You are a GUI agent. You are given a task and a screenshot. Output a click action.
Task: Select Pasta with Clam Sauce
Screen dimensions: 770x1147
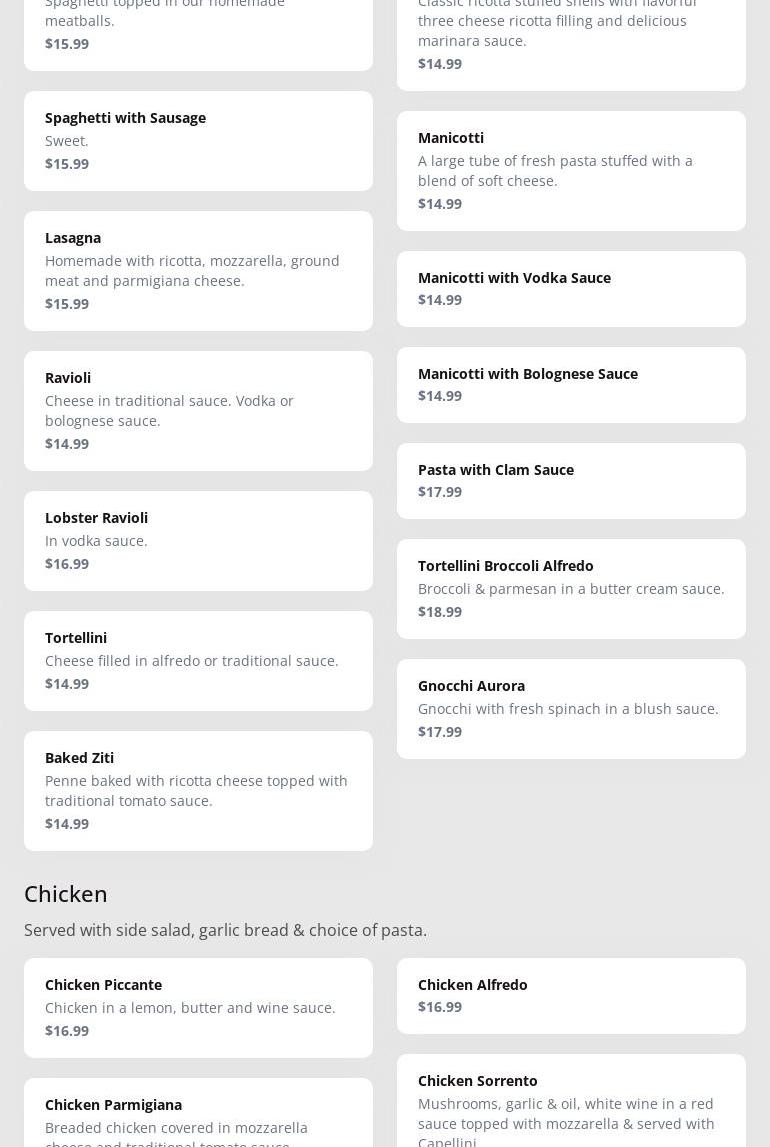click(x=571, y=480)
